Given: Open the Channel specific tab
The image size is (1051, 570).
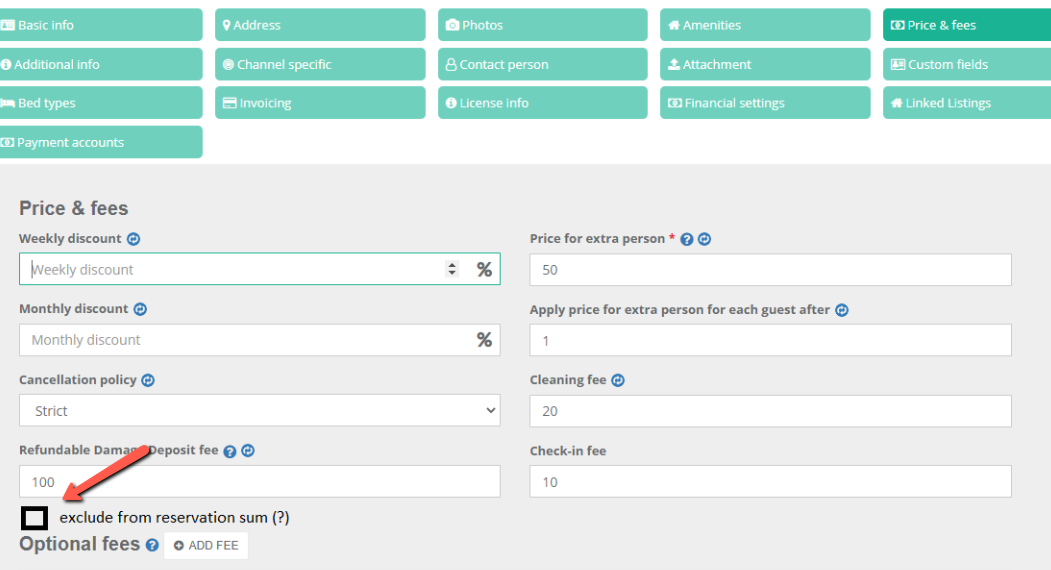Looking at the screenshot, I should point(320,64).
